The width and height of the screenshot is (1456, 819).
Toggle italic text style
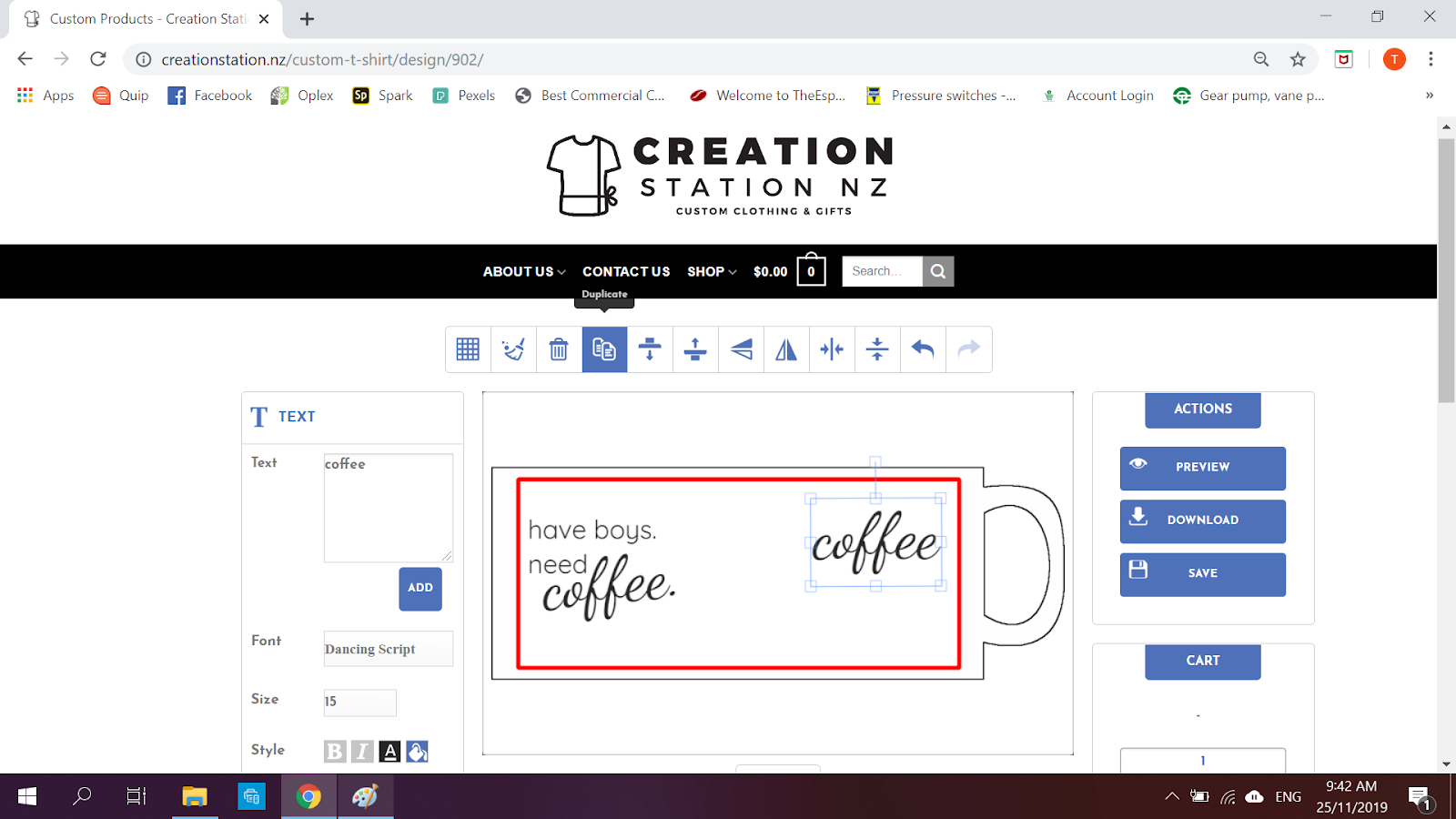(x=362, y=751)
